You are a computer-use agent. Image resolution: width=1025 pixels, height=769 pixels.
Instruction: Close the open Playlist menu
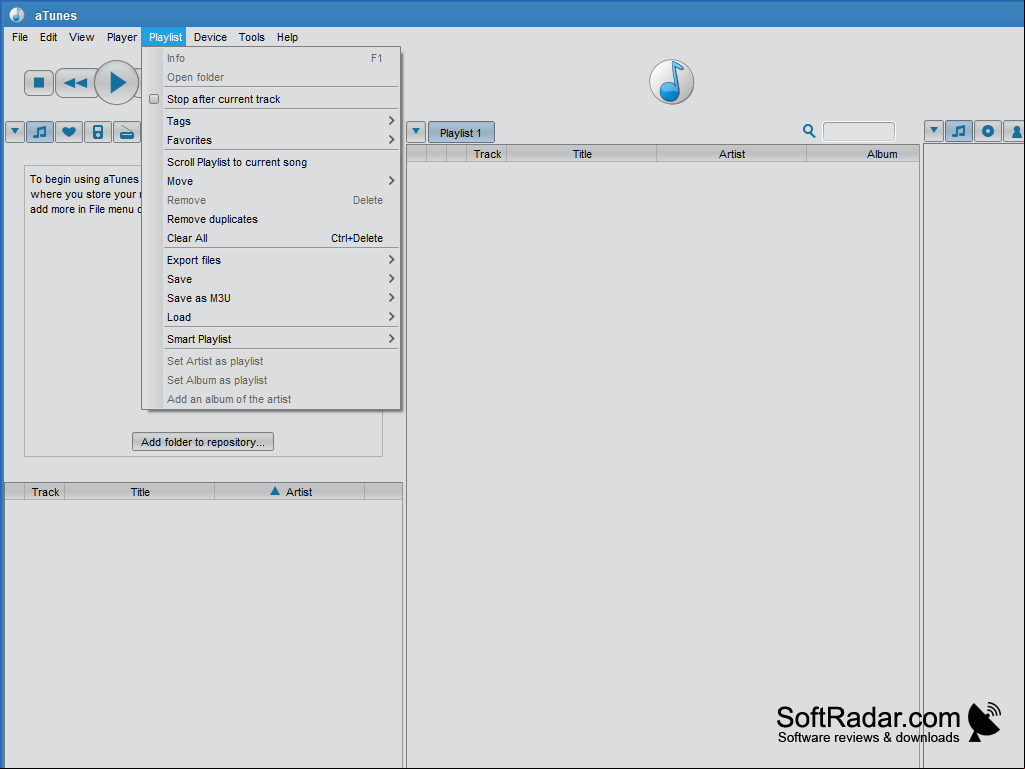(x=165, y=37)
